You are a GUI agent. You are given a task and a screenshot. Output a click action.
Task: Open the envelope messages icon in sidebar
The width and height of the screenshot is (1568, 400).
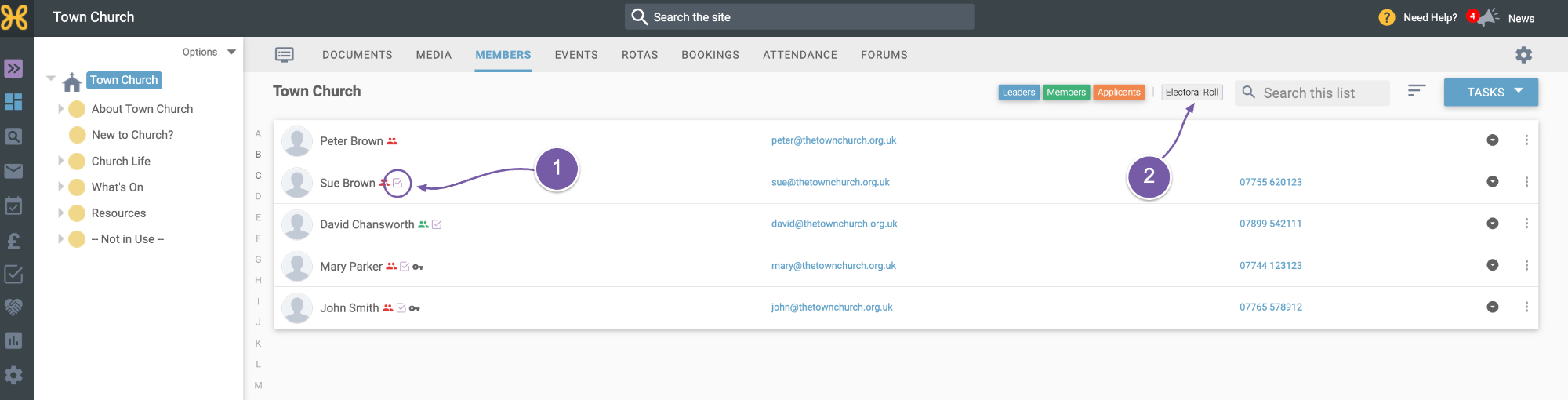pos(13,171)
